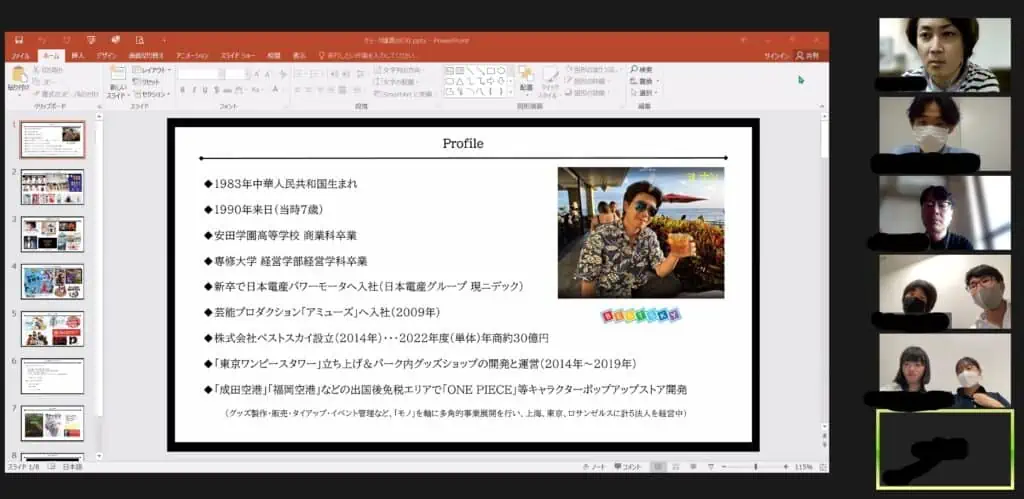The image size is (1024, 499).
Task: Click the Undo icon in quick access toolbar
Action: click(42, 40)
